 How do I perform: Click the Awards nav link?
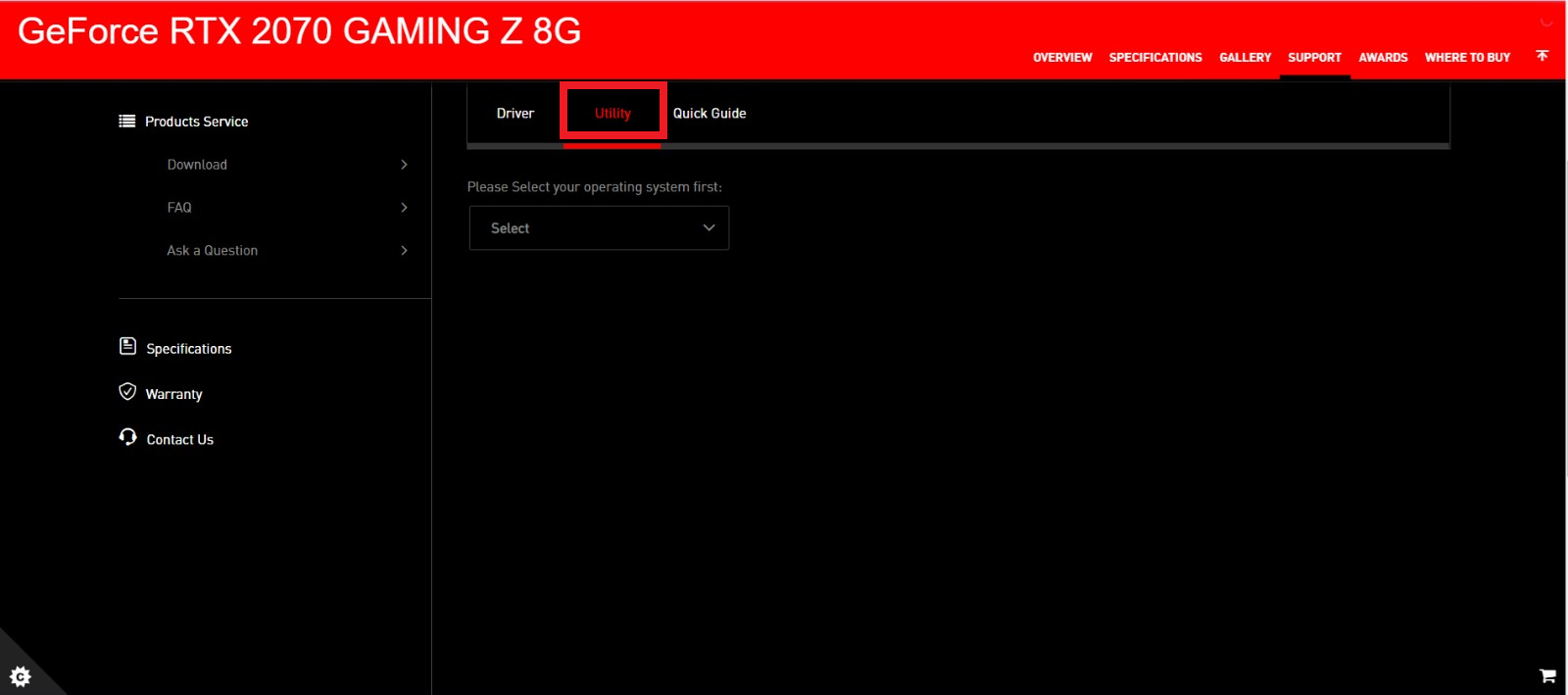tap(1383, 58)
